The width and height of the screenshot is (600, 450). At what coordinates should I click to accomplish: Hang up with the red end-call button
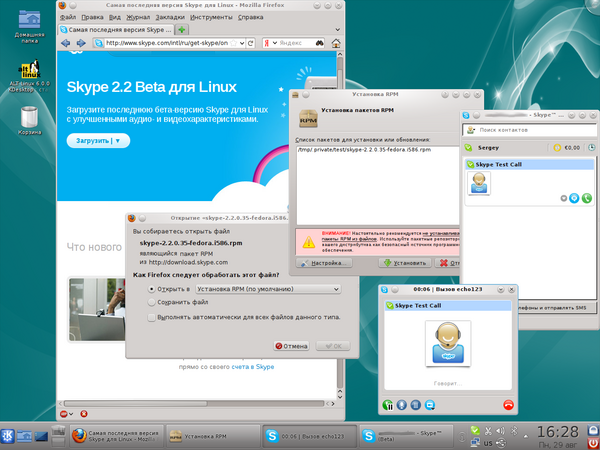[508, 405]
